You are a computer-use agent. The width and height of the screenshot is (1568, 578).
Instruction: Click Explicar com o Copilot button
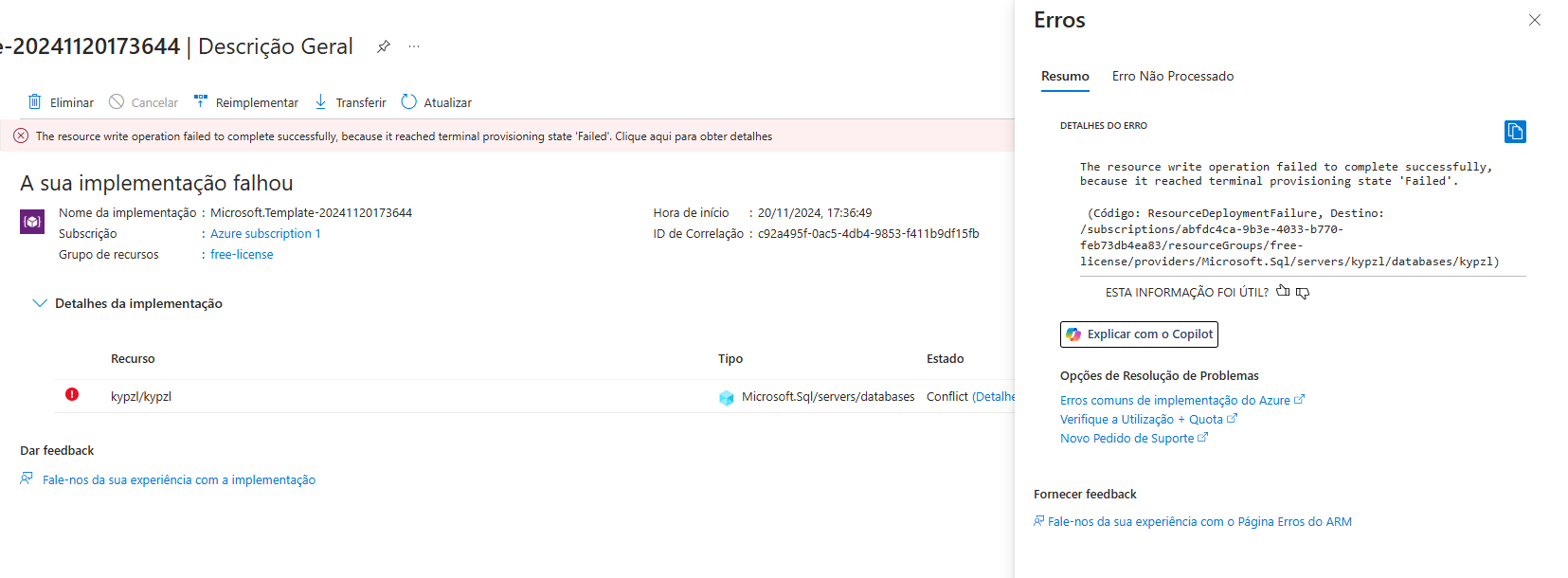coord(1139,334)
